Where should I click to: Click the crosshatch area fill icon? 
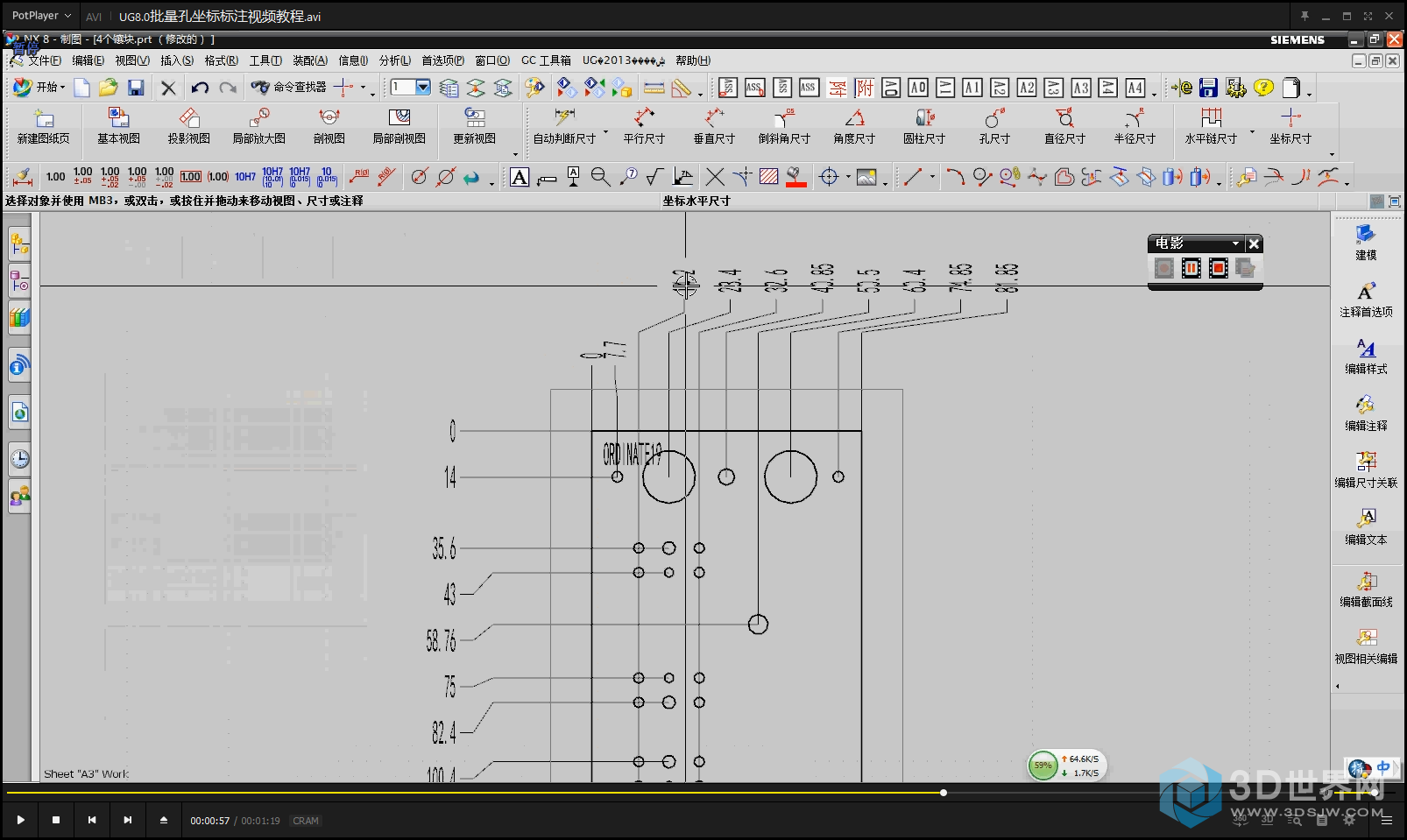(x=768, y=177)
